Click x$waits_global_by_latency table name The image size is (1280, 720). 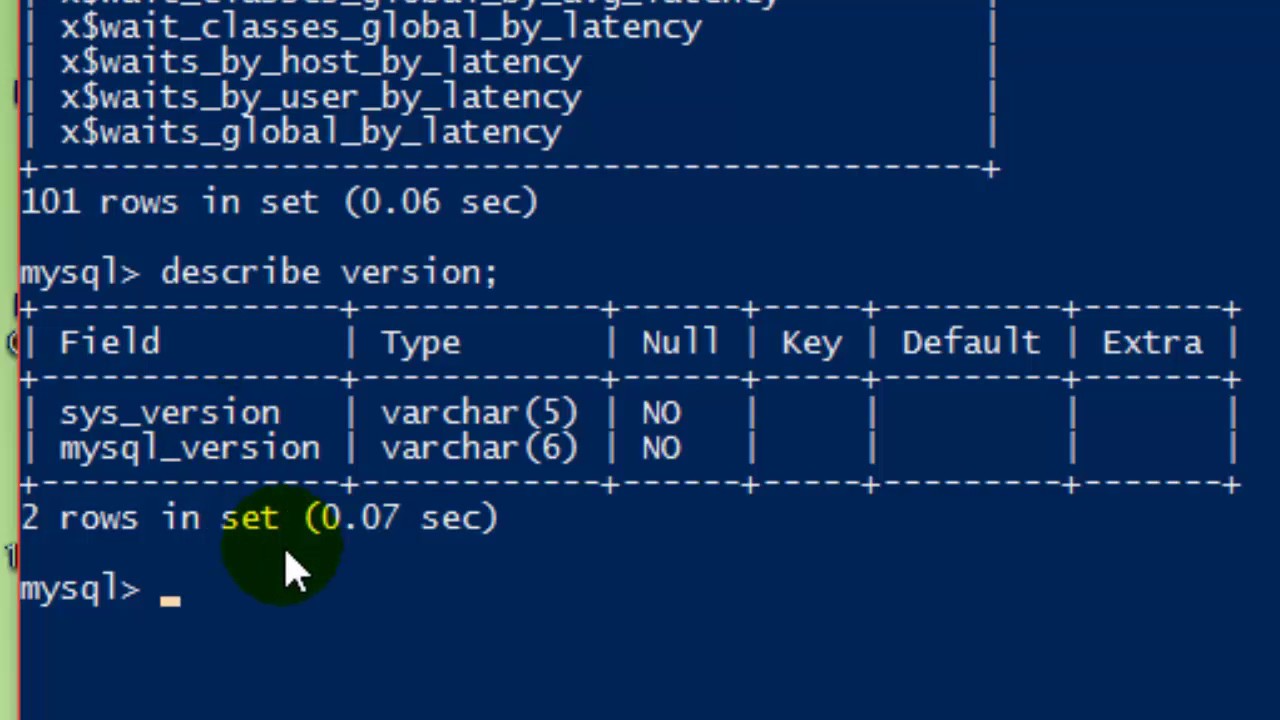311,133
